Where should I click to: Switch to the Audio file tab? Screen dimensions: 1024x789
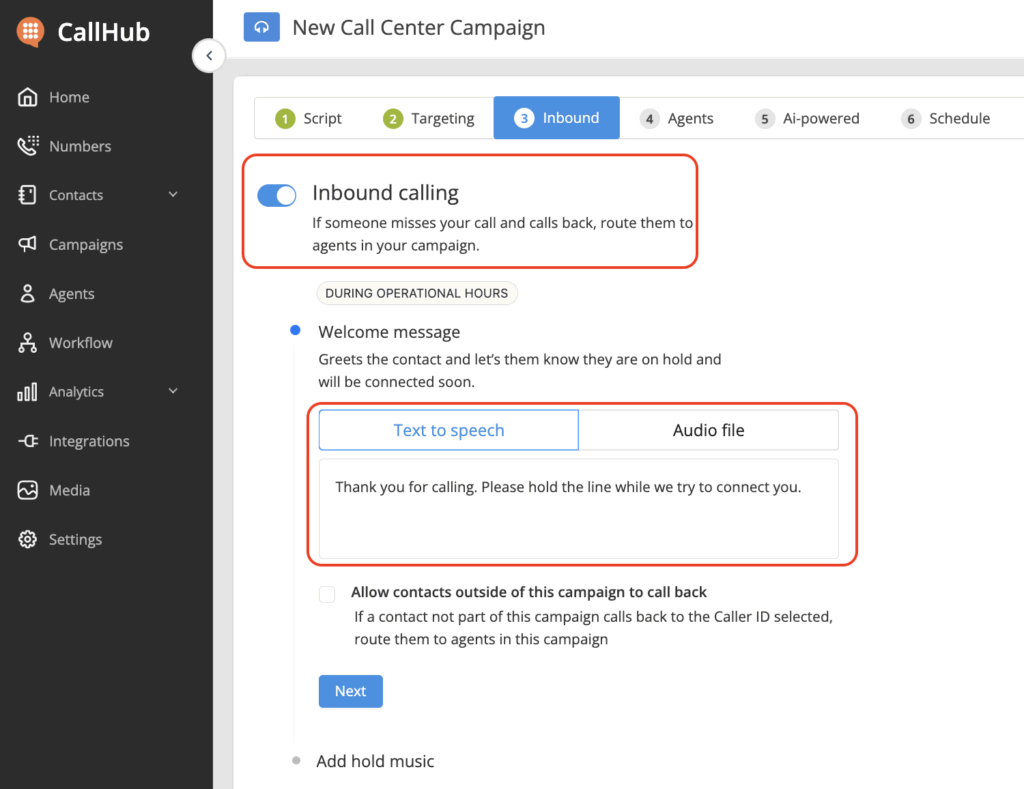point(708,430)
